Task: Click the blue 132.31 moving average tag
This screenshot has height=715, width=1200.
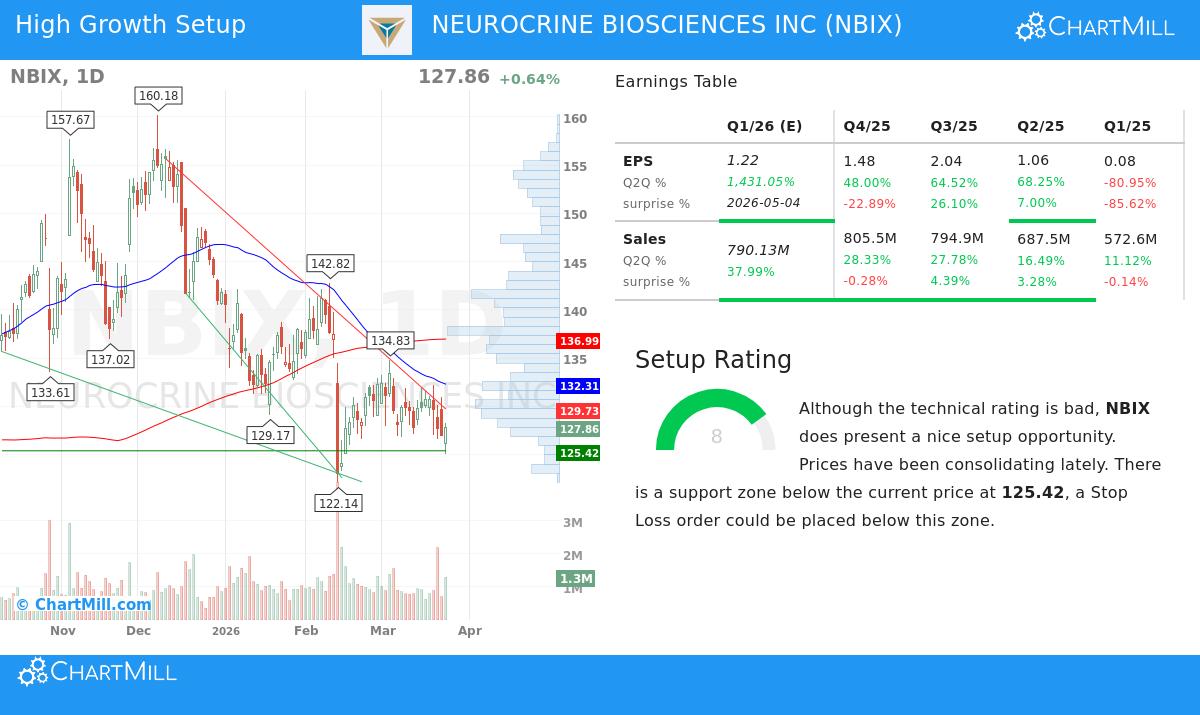Action: tap(579, 386)
